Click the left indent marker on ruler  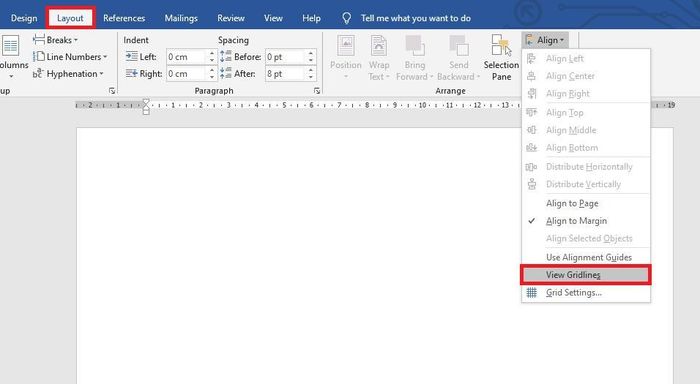pyautogui.click(x=146, y=112)
